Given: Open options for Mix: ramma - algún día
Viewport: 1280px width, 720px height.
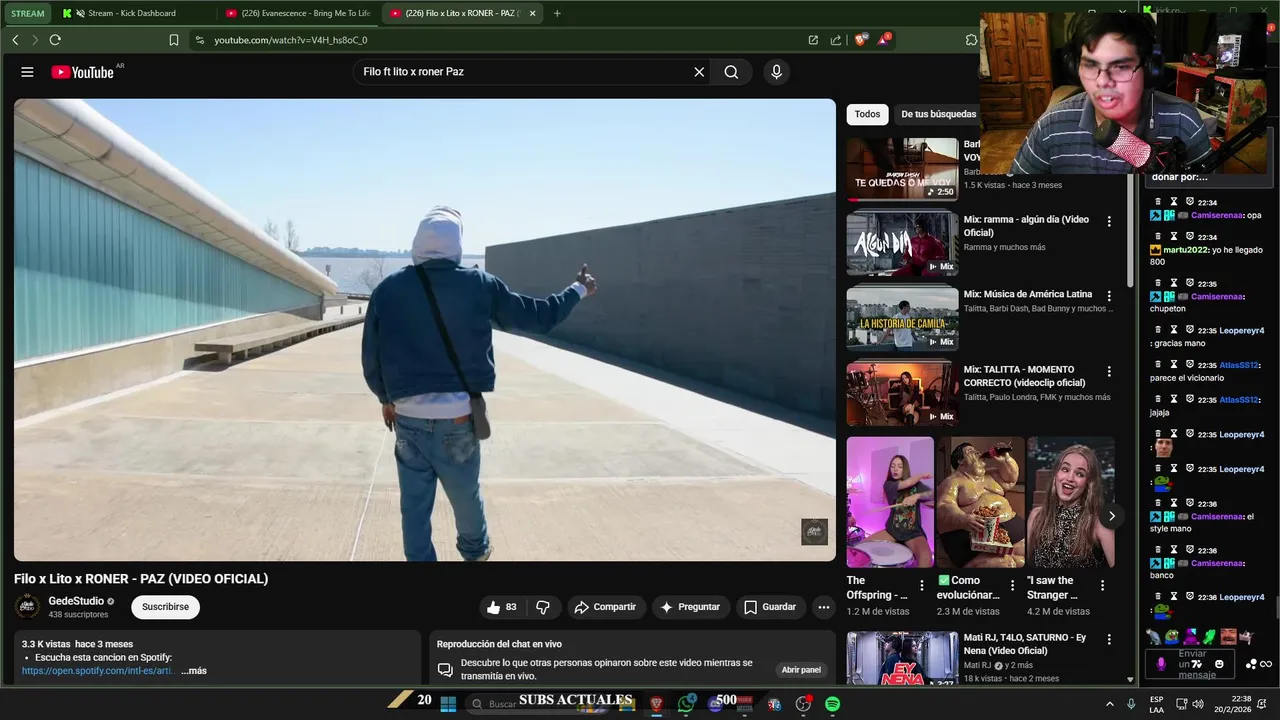Looking at the screenshot, I should (x=1108, y=221).
